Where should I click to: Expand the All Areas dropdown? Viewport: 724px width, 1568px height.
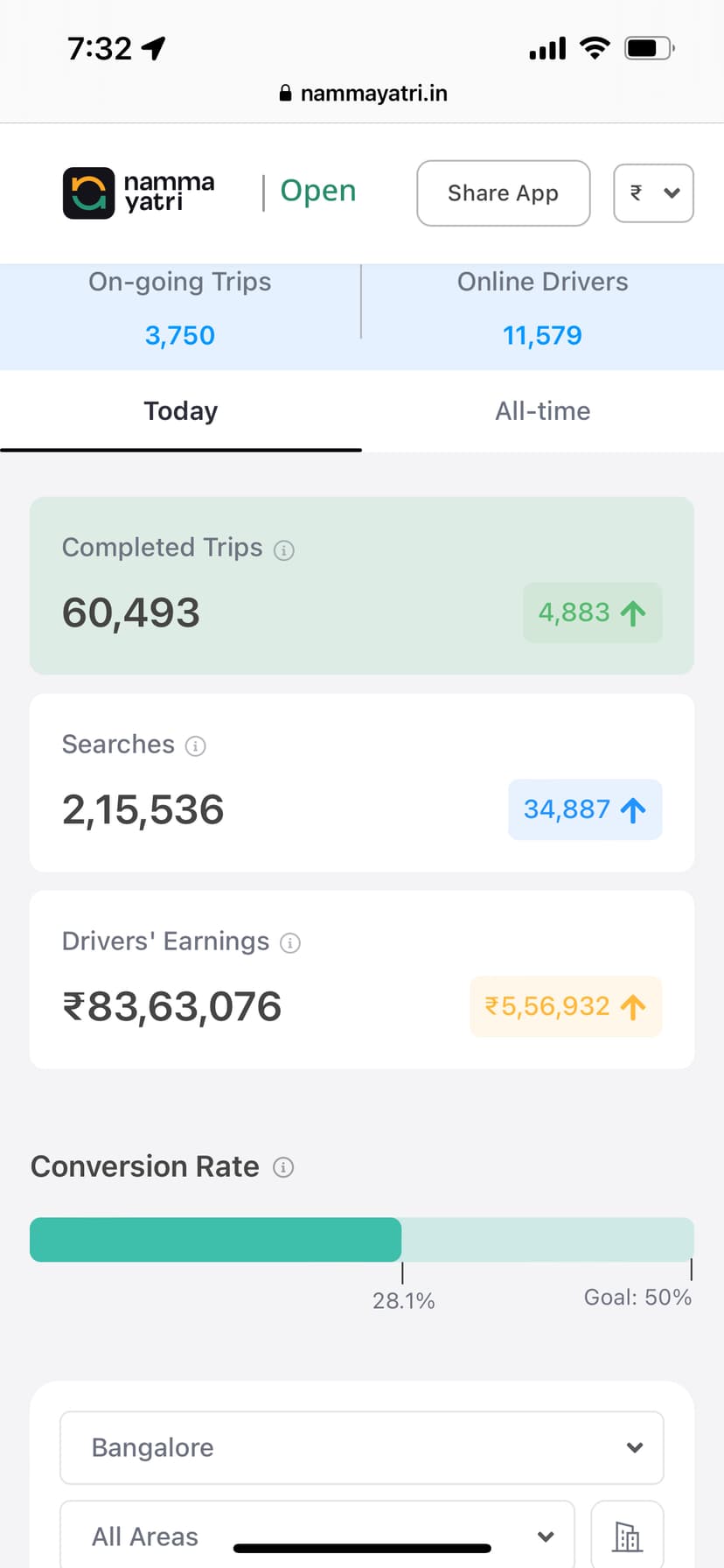click(x=317, y=1536)
